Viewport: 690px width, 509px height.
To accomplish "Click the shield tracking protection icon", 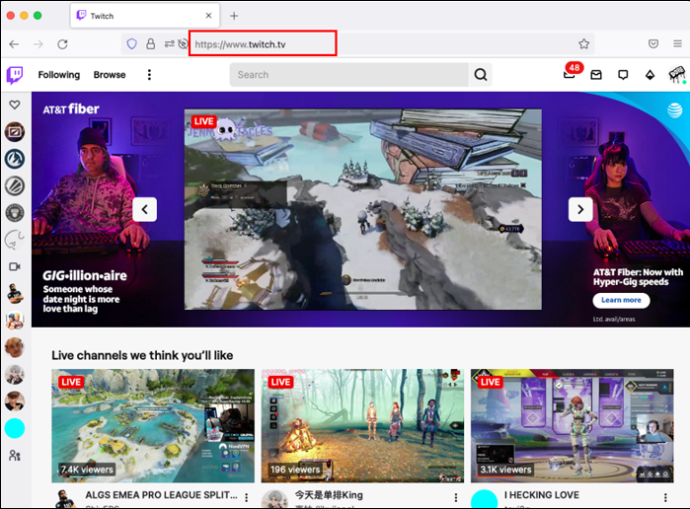I will coord(132,44).
